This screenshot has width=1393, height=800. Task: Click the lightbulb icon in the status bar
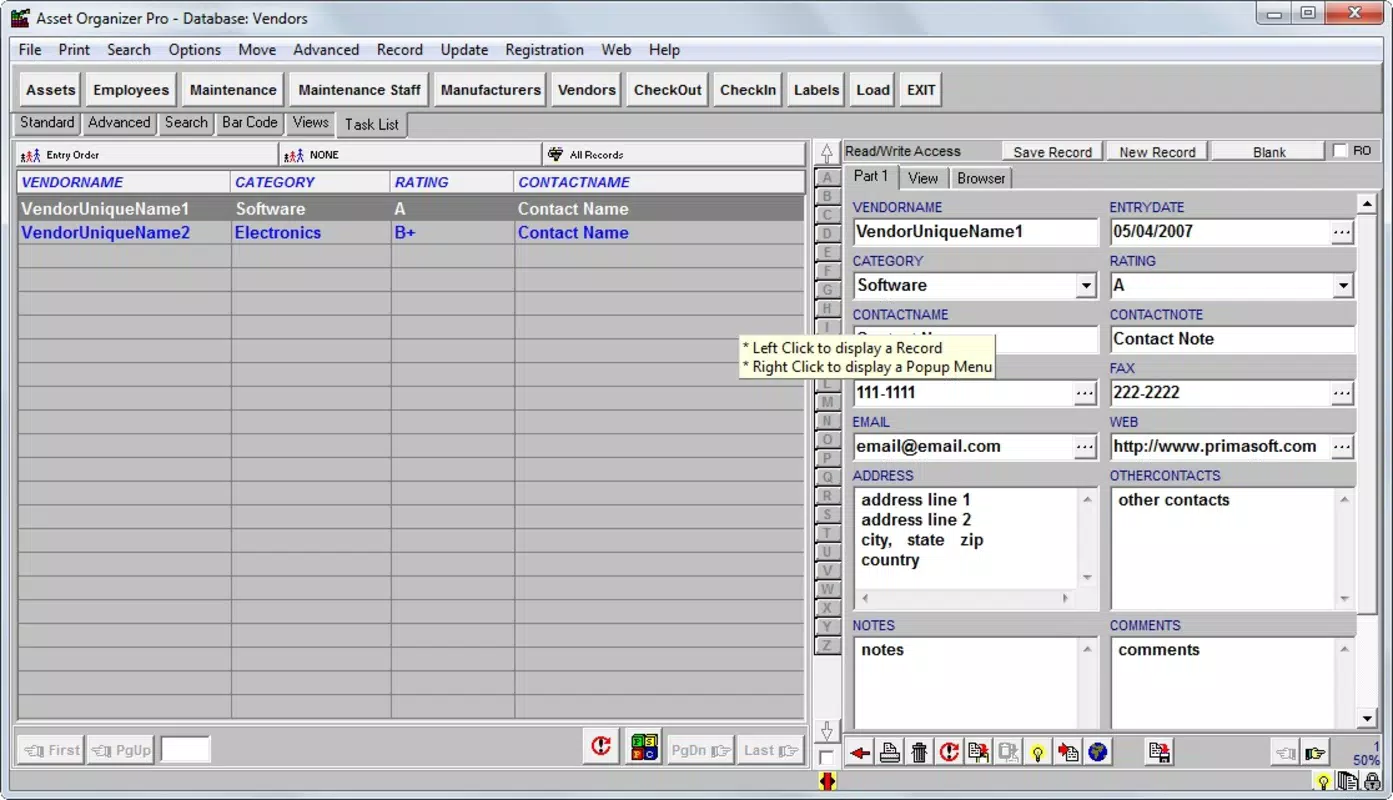pyautogui.click(x=1322, y=782)
